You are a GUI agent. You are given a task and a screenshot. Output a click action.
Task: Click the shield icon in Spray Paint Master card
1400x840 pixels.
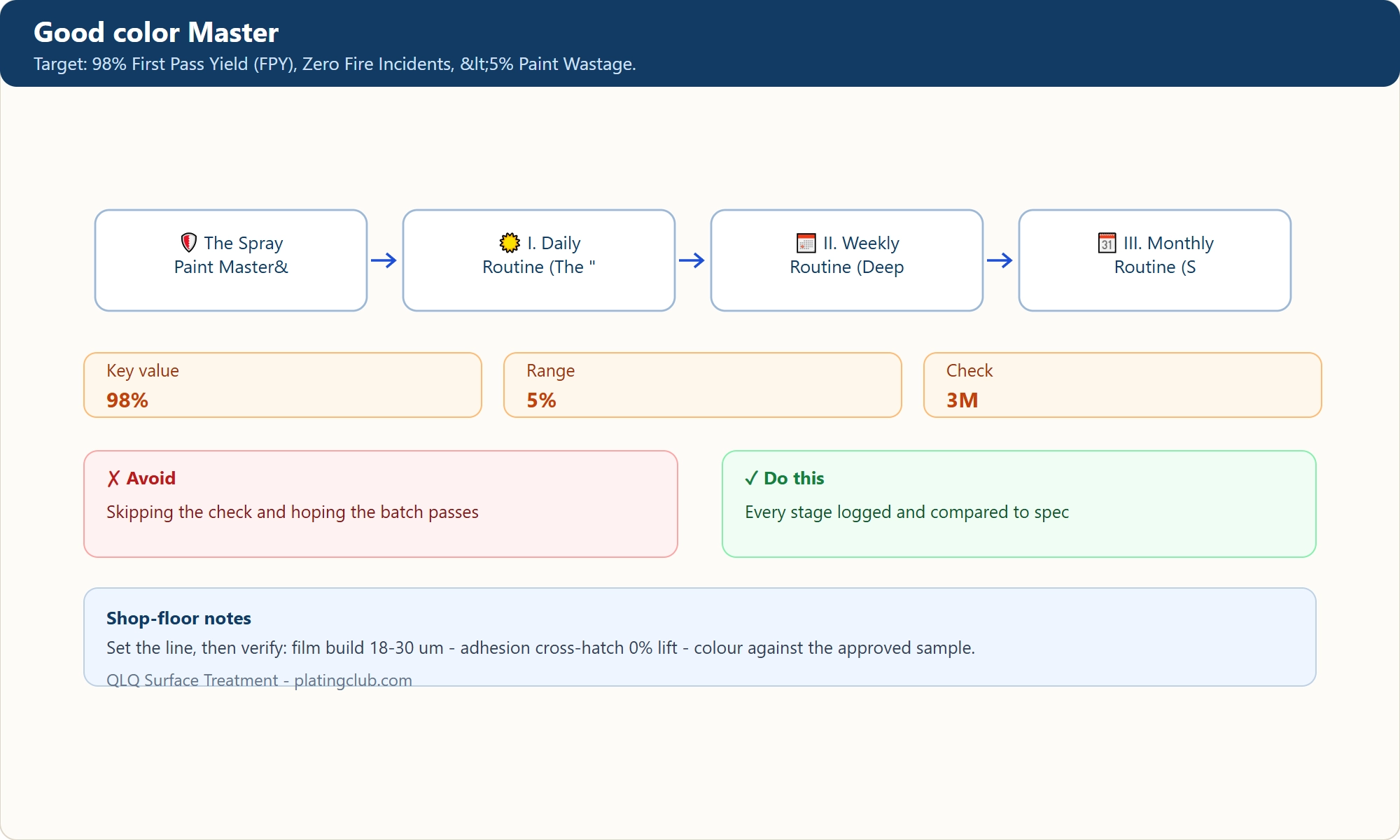point(188,243)
